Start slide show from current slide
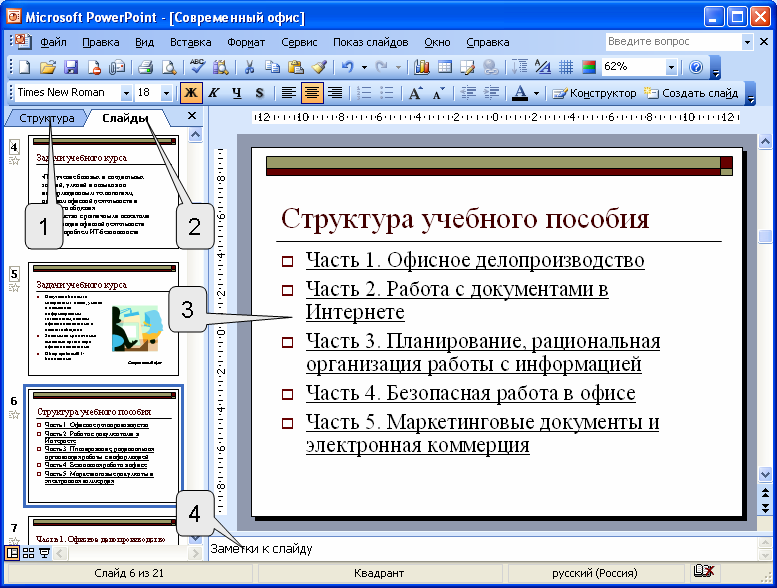The width and height of the screenshot is (777, 588). click(45, 553)
